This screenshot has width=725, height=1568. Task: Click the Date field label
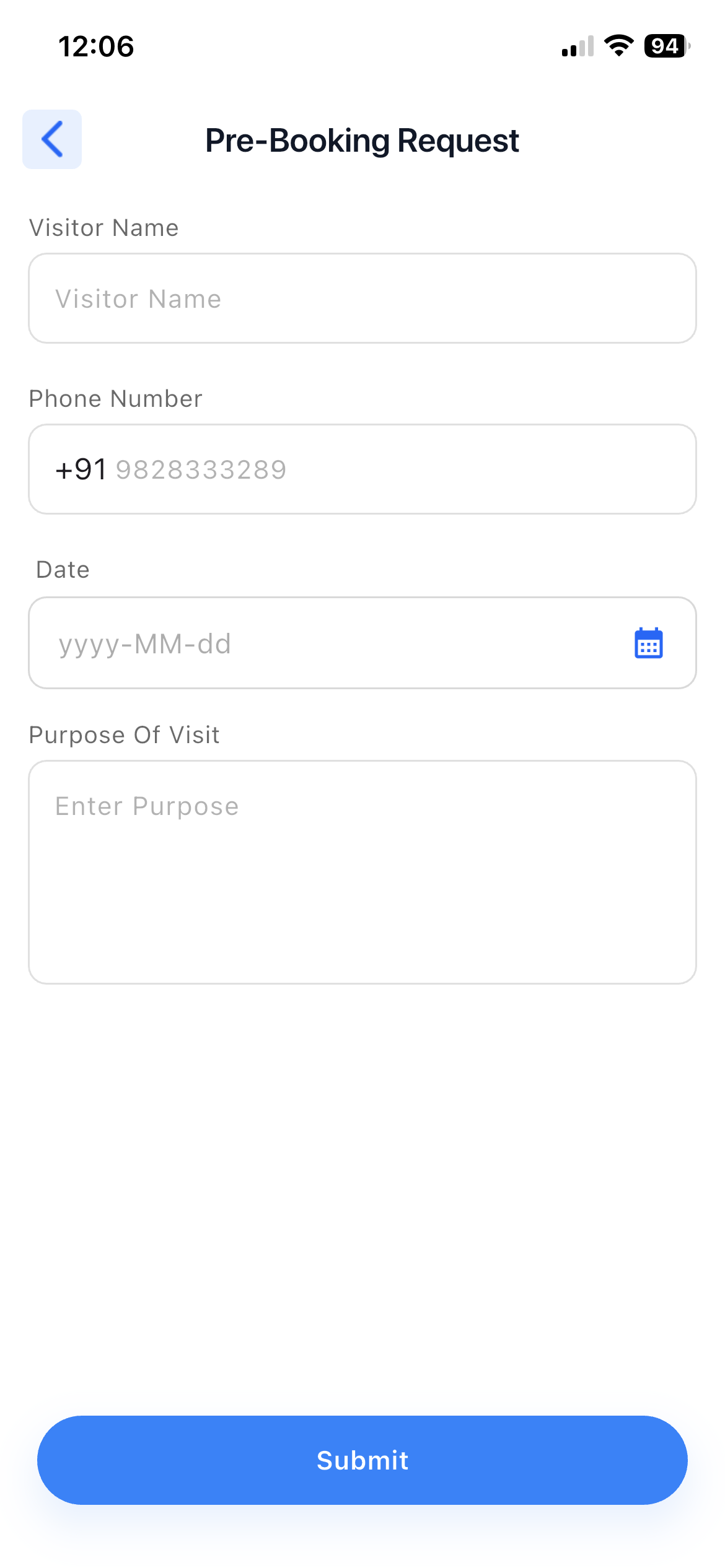coord(63,570)
